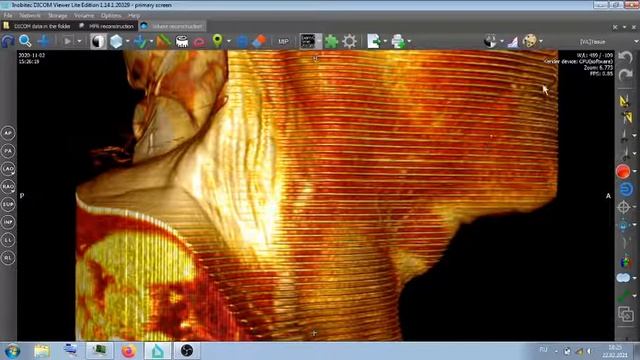The image size is (640, 360).
Task: Expand the color palette dropdown arrow
Action: pyautogui.click(x=541, y=41)
